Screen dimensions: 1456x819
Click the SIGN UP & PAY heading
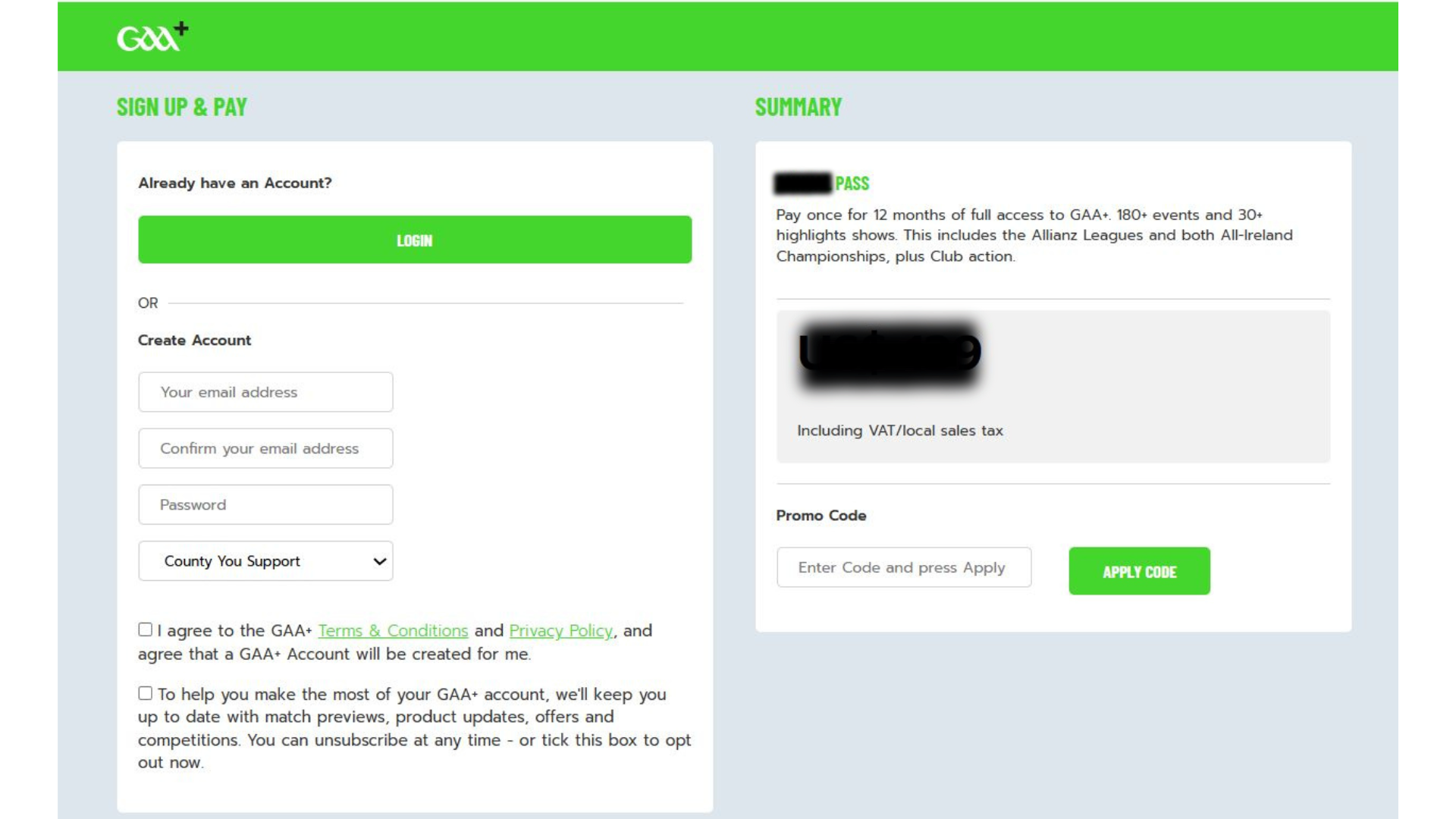tap(182, 107)
